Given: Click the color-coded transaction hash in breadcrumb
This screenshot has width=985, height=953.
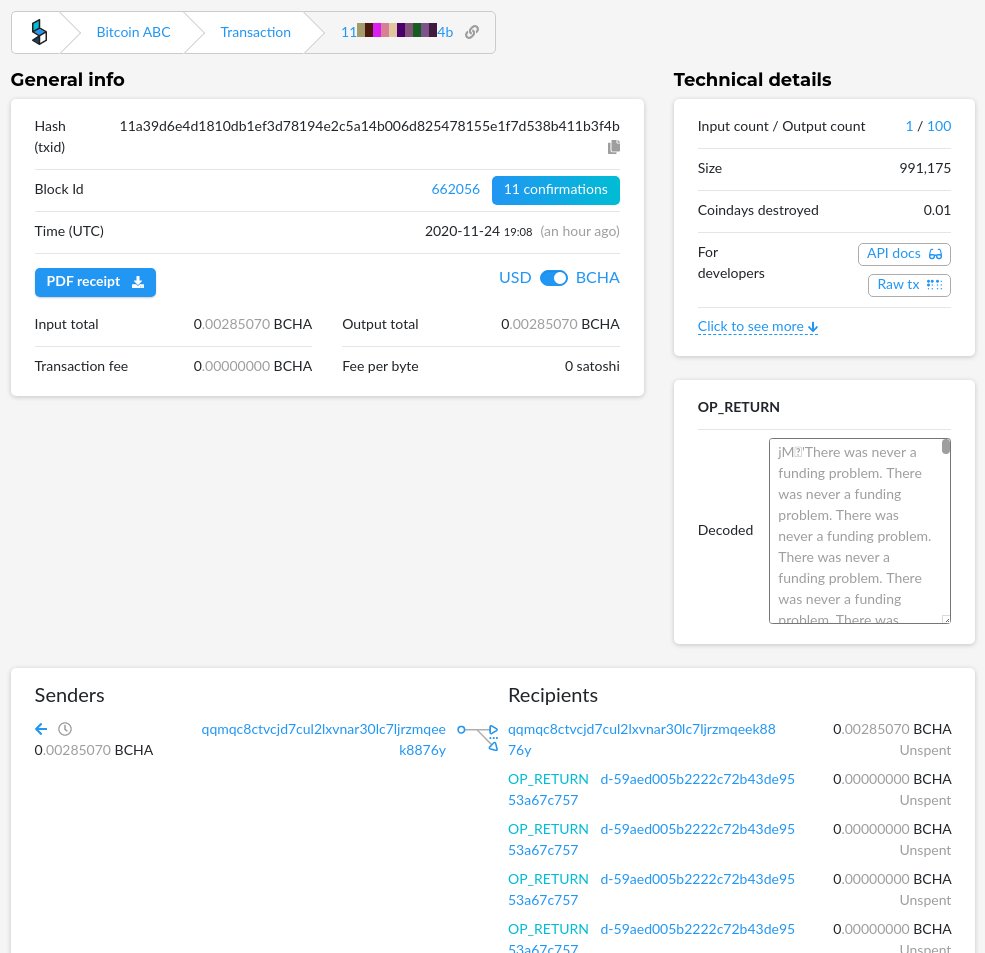Looking at the screenshot, I should tap(396, 32).
